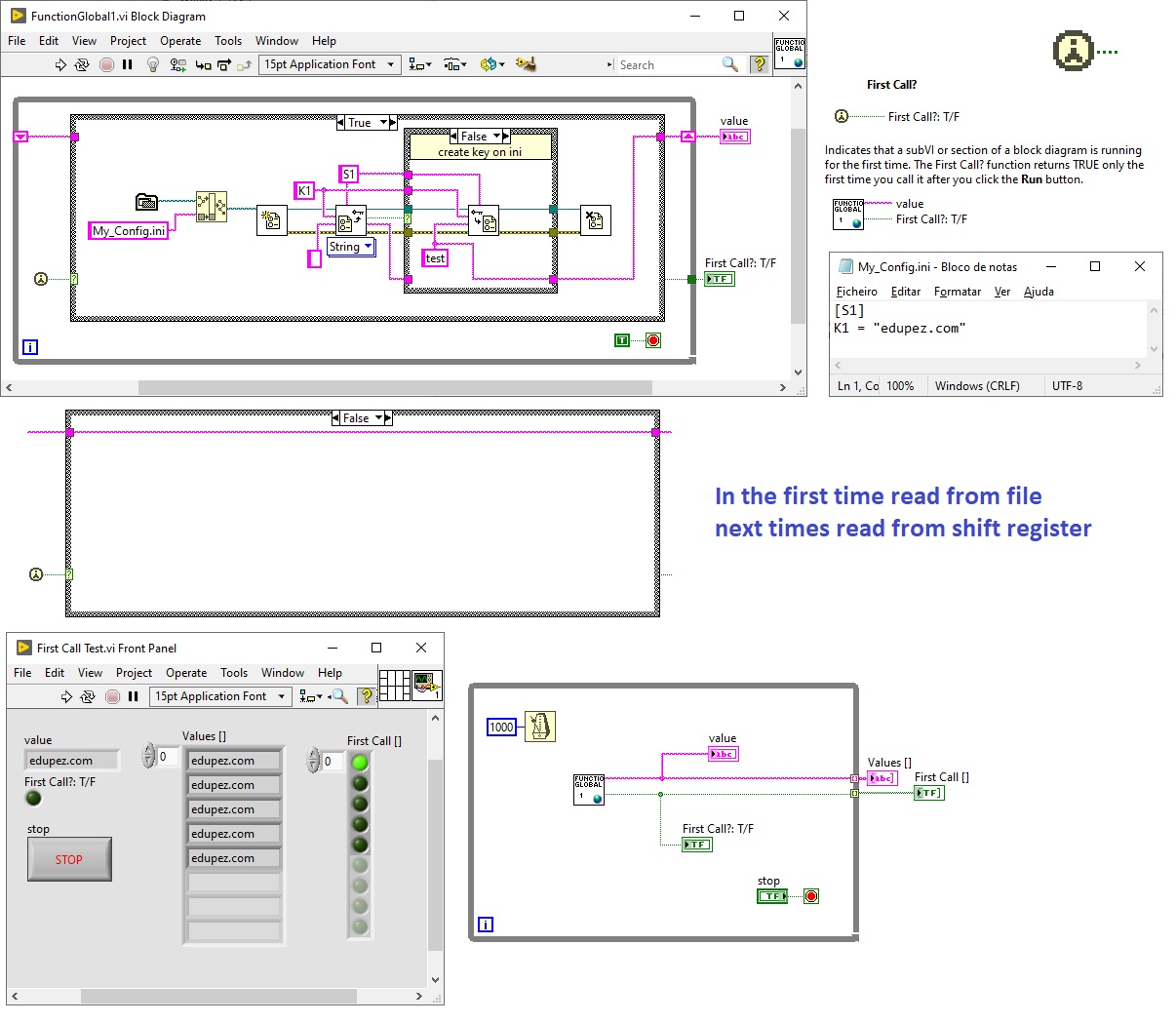The height and width of the screenshot is (1024, 1176).
Task: Open the Tools menu in the Block Diagram window
Action: pyautogui.click(x=228, y=41)
